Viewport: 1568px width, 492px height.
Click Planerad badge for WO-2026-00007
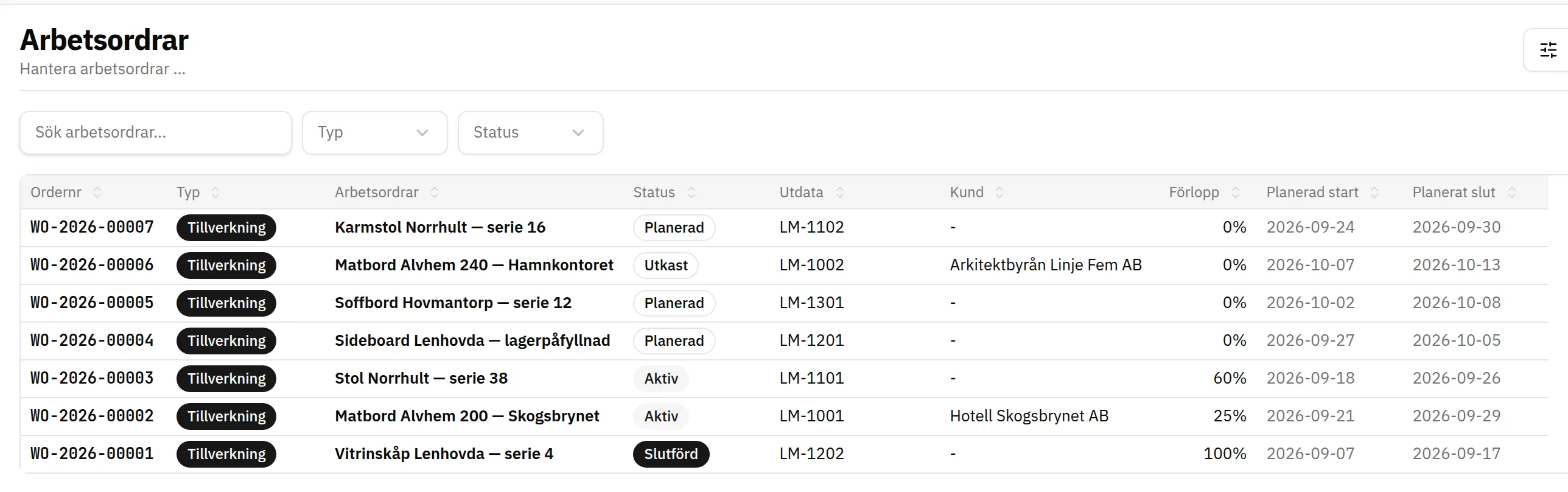click(674, 228)
